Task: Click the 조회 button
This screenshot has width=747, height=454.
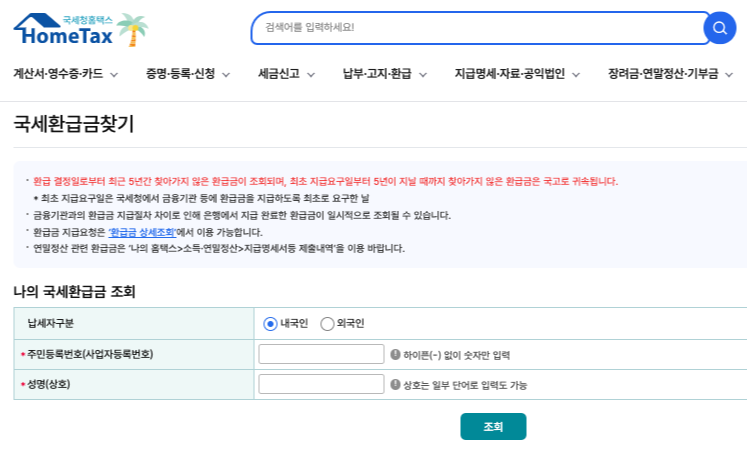Action: pos(493,426)
